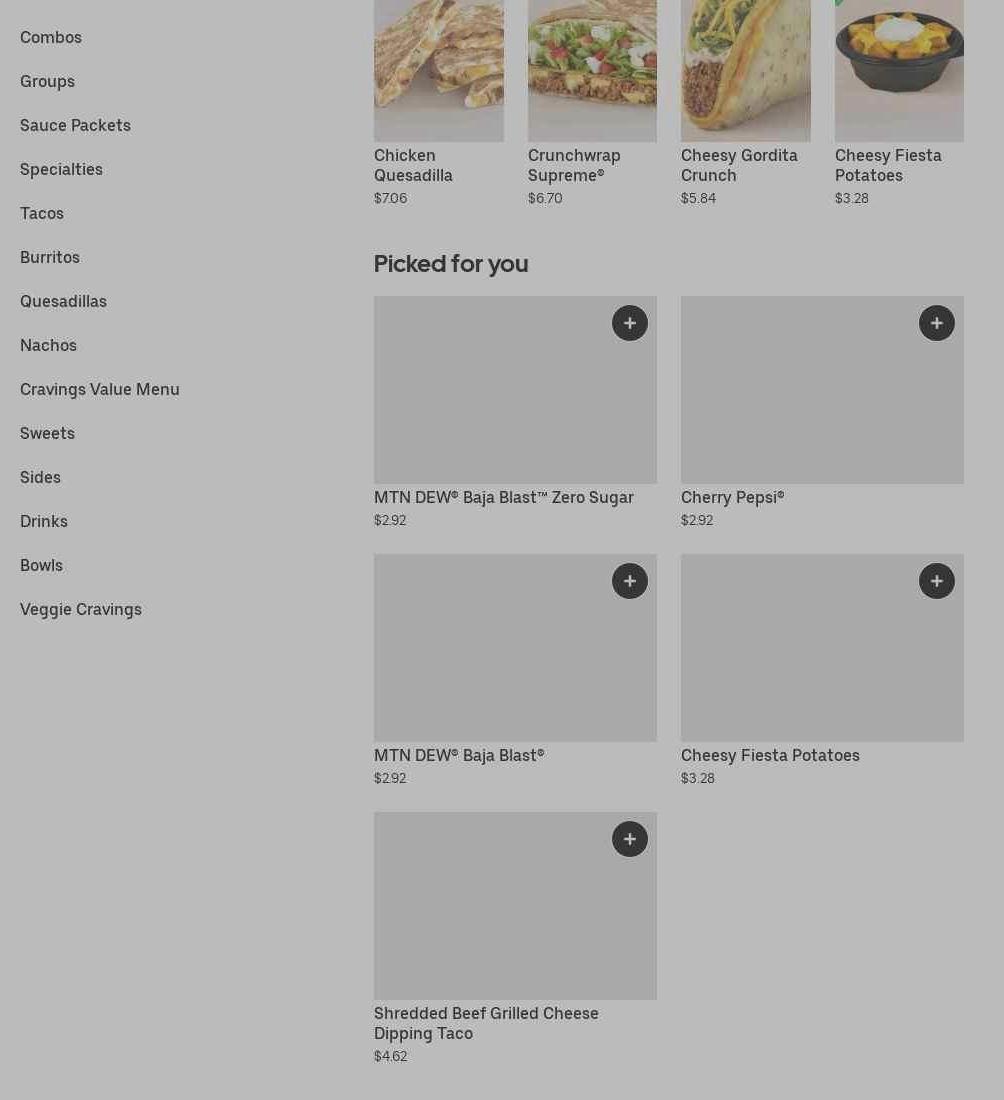This screenshot has height=1100, width=1004.
Task: Select the Cheesy Gordita Crunch photo
Action: point(746,70)
